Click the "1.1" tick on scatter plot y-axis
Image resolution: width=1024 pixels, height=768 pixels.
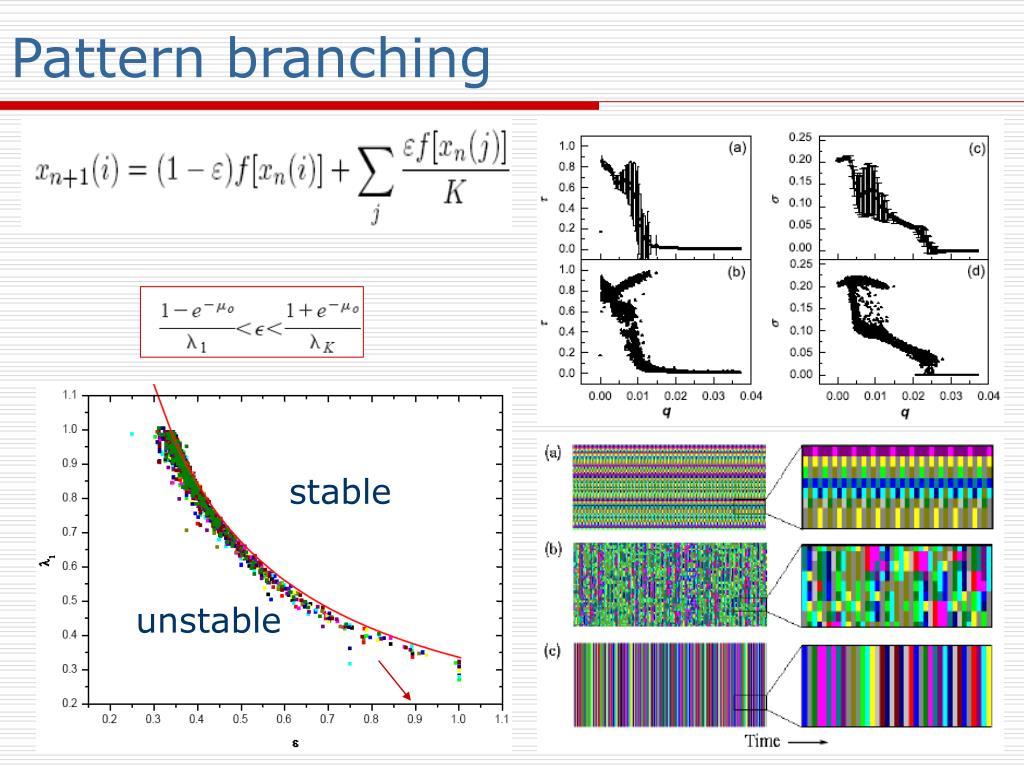coord(70,394)
